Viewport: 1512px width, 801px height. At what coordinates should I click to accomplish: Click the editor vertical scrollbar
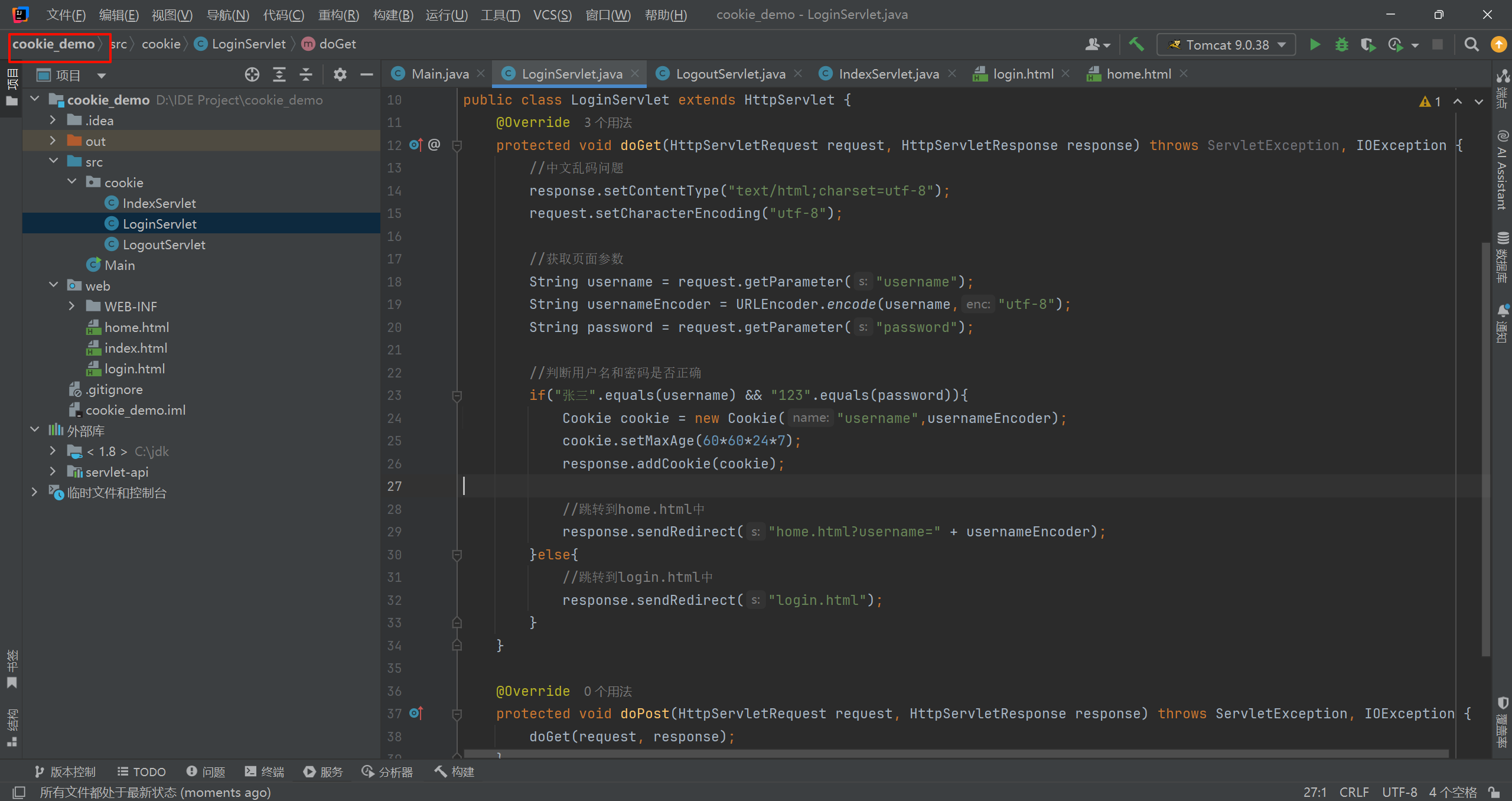click(1485, 449)
